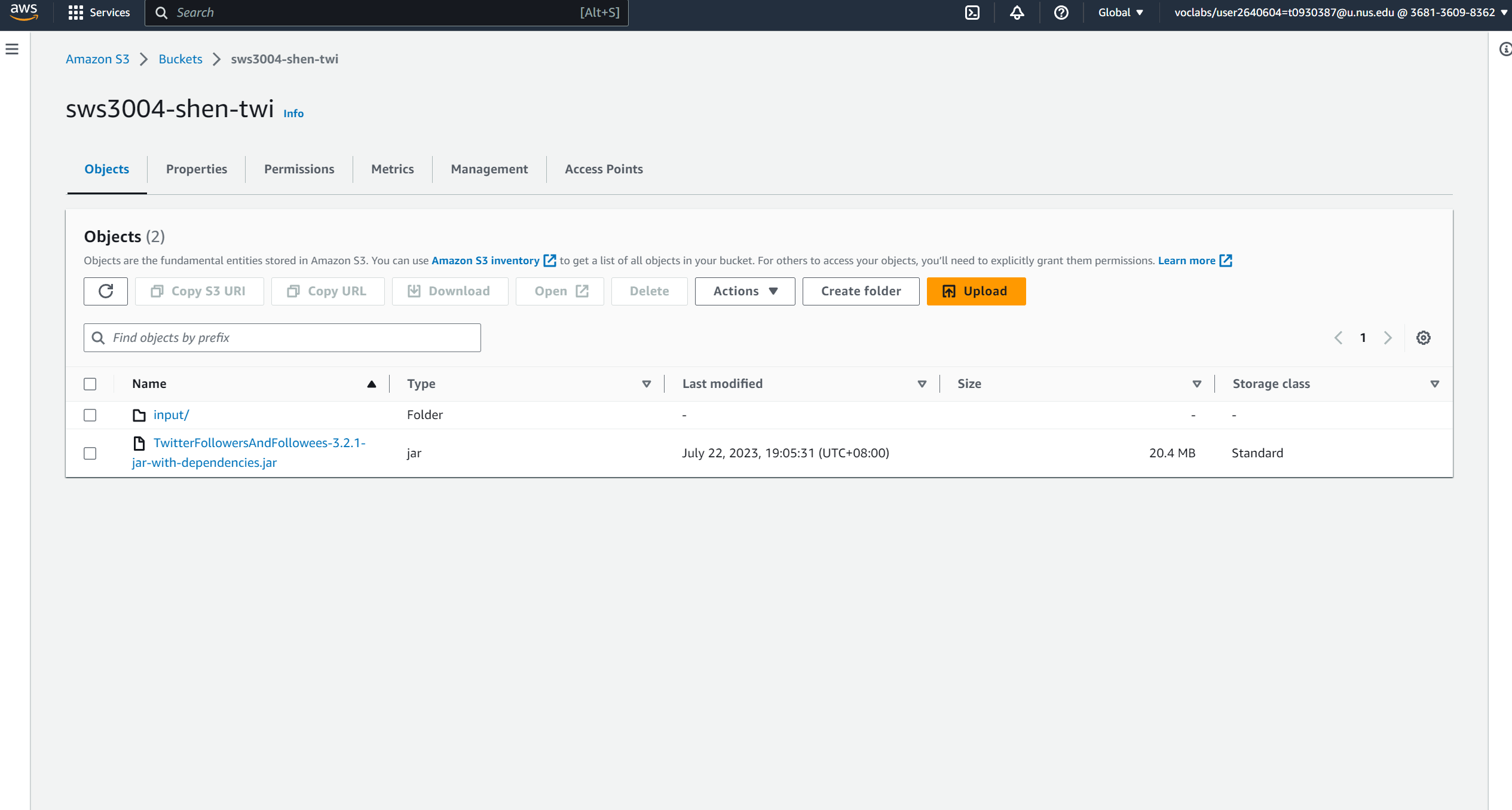Click the AWS logo home icon
Viewport: 1512px width, 810px height.
coord(24,12)
